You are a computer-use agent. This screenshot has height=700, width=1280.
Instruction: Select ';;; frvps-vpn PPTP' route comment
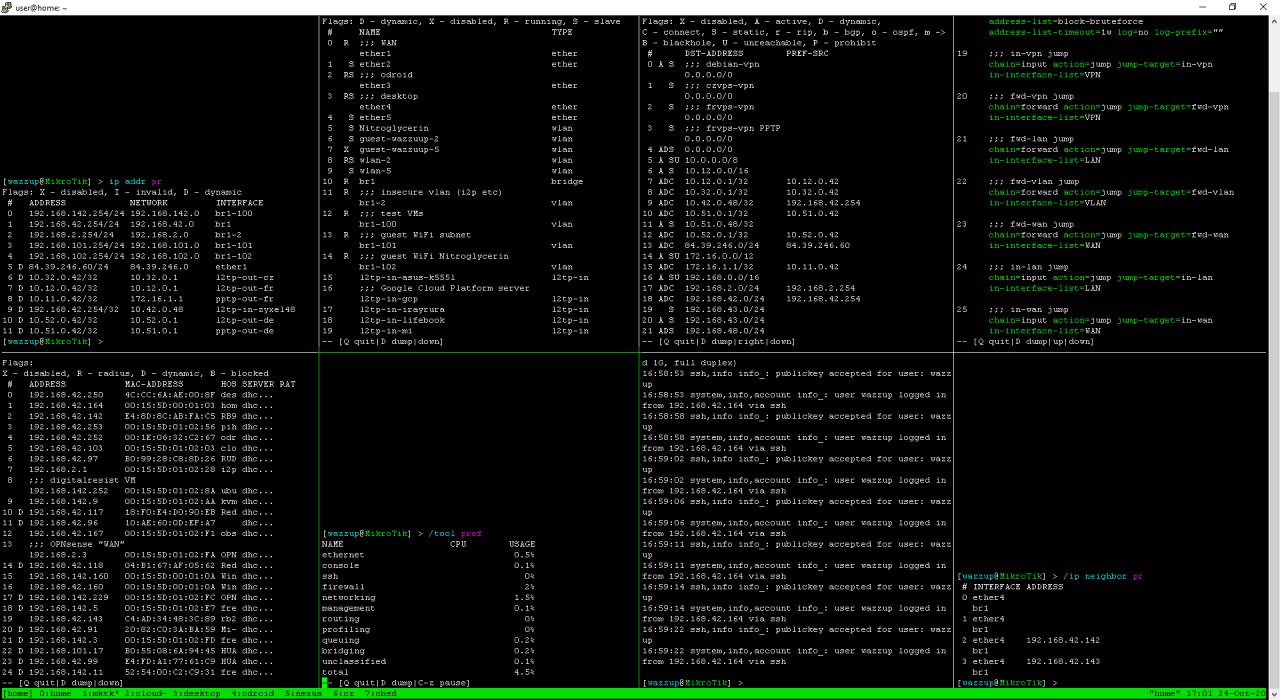[x=731, y=128]
